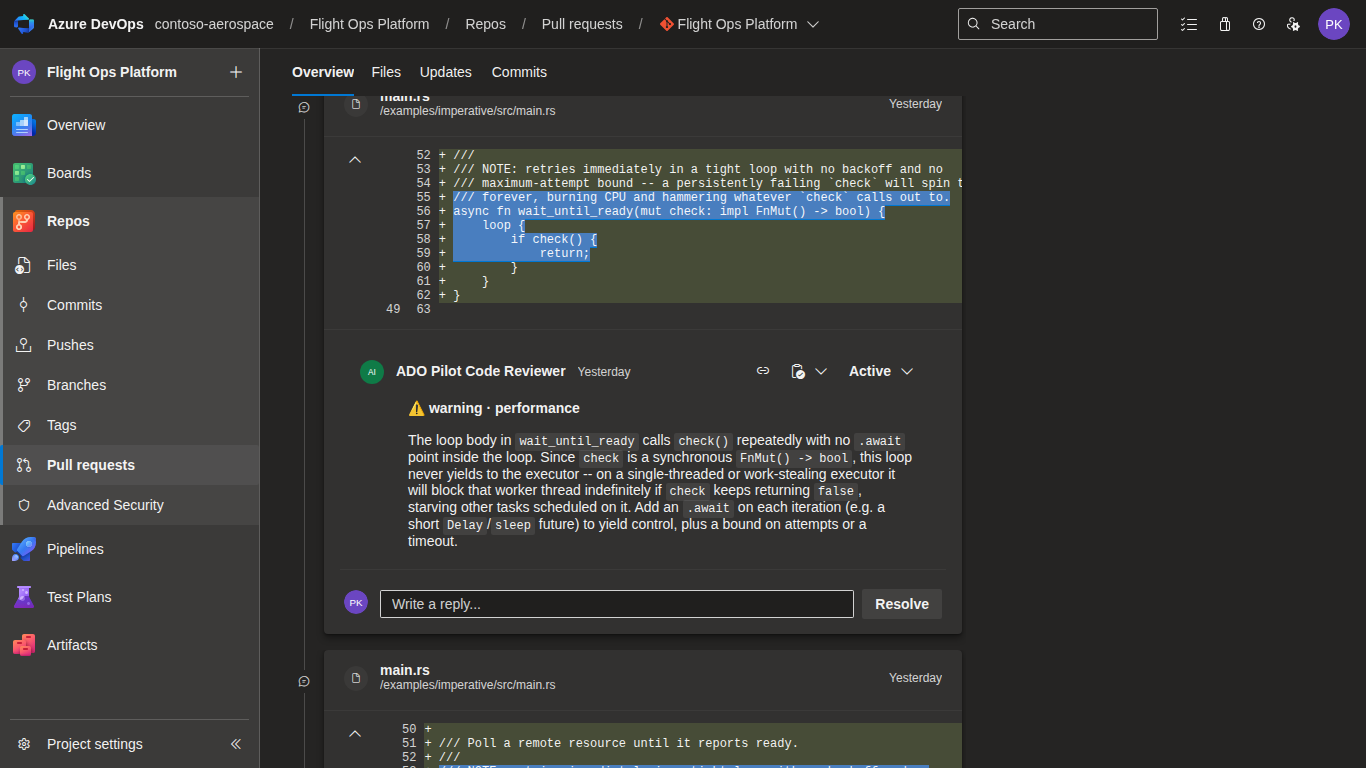Viewport: 1366px width, 768px height.
Task: Open the PK account avatar in header
Action: click(1334, 24)
